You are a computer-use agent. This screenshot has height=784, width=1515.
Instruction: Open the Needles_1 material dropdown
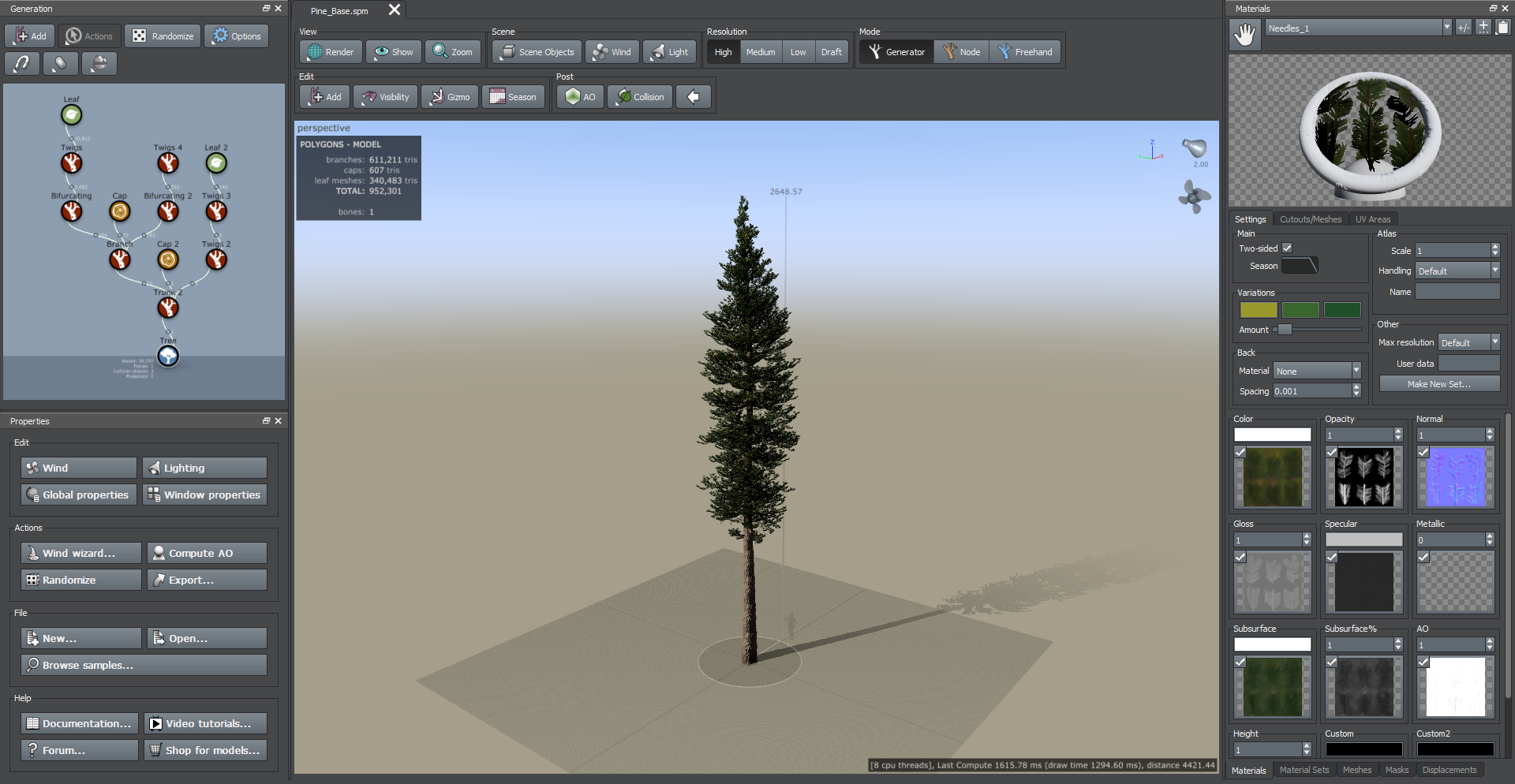tap(1359, 28)
